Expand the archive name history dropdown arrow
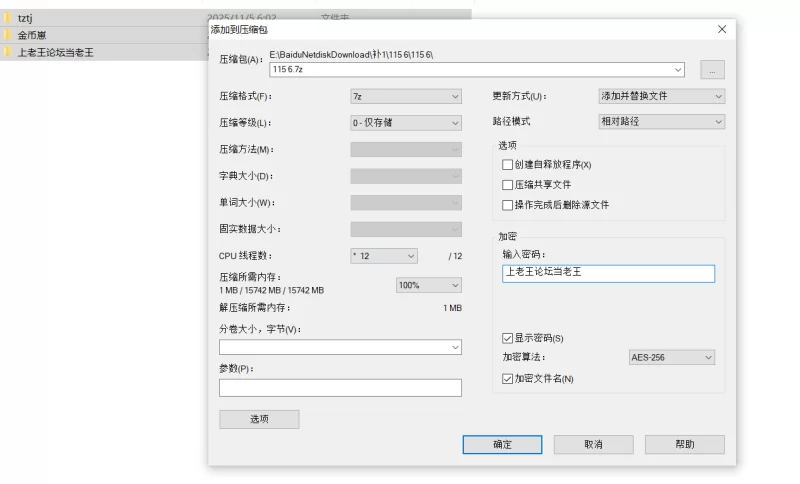This screenshot has height=484, width=800. (x=678, y=69)
